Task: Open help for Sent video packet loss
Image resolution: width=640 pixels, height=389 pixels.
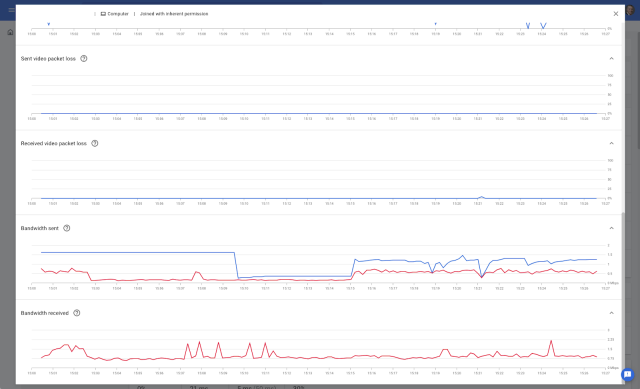Action: (84, 58)
